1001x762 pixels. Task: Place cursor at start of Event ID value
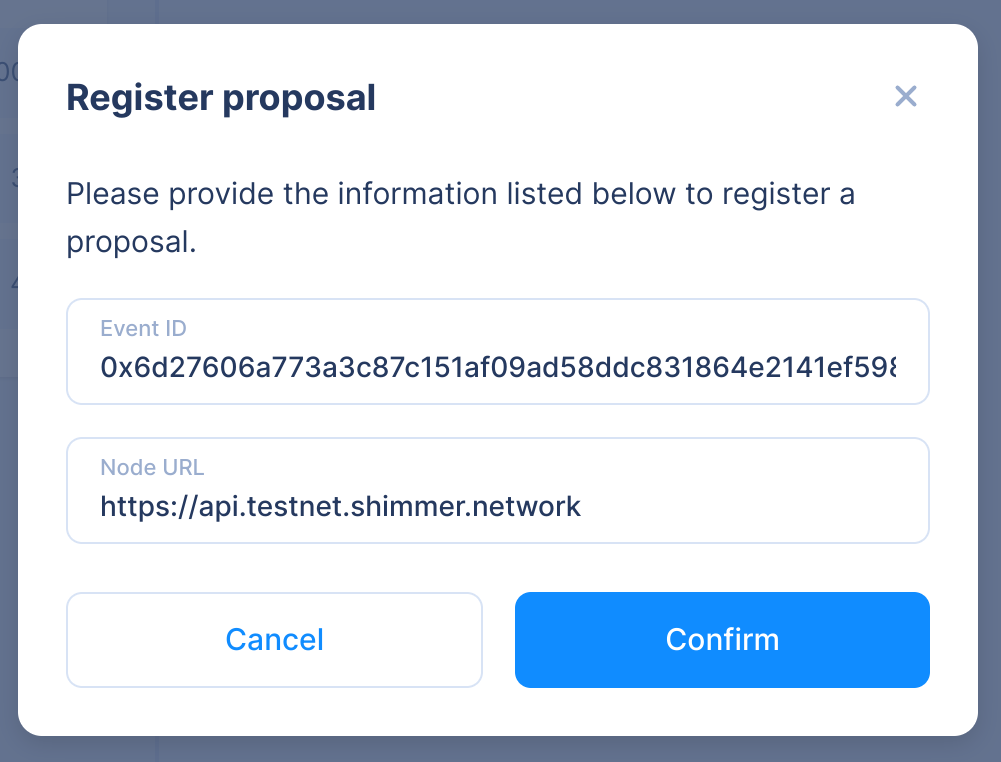[x=102, y=367]
